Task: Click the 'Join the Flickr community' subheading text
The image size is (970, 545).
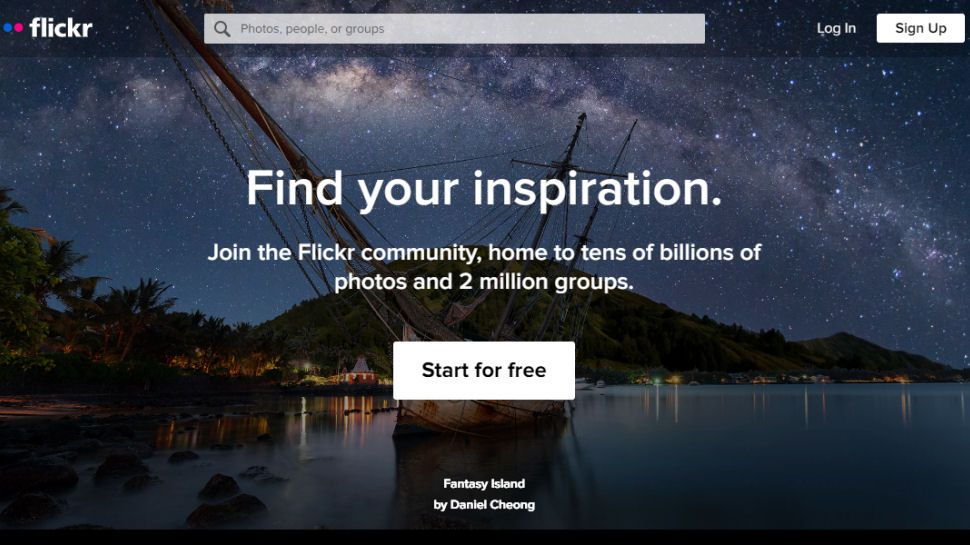Action: click(484, 267)
